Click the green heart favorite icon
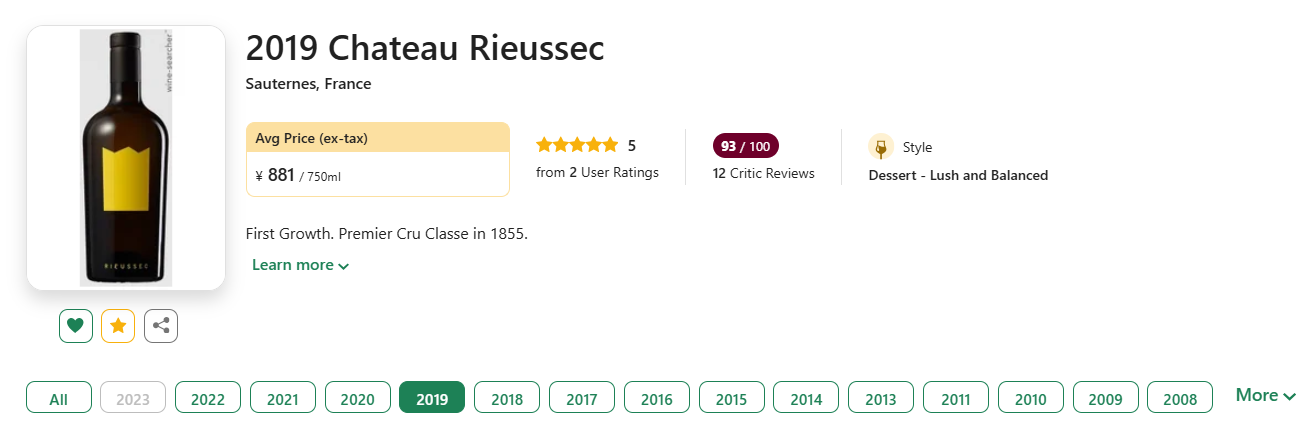 pyautogui.click(x=75, y=326)
